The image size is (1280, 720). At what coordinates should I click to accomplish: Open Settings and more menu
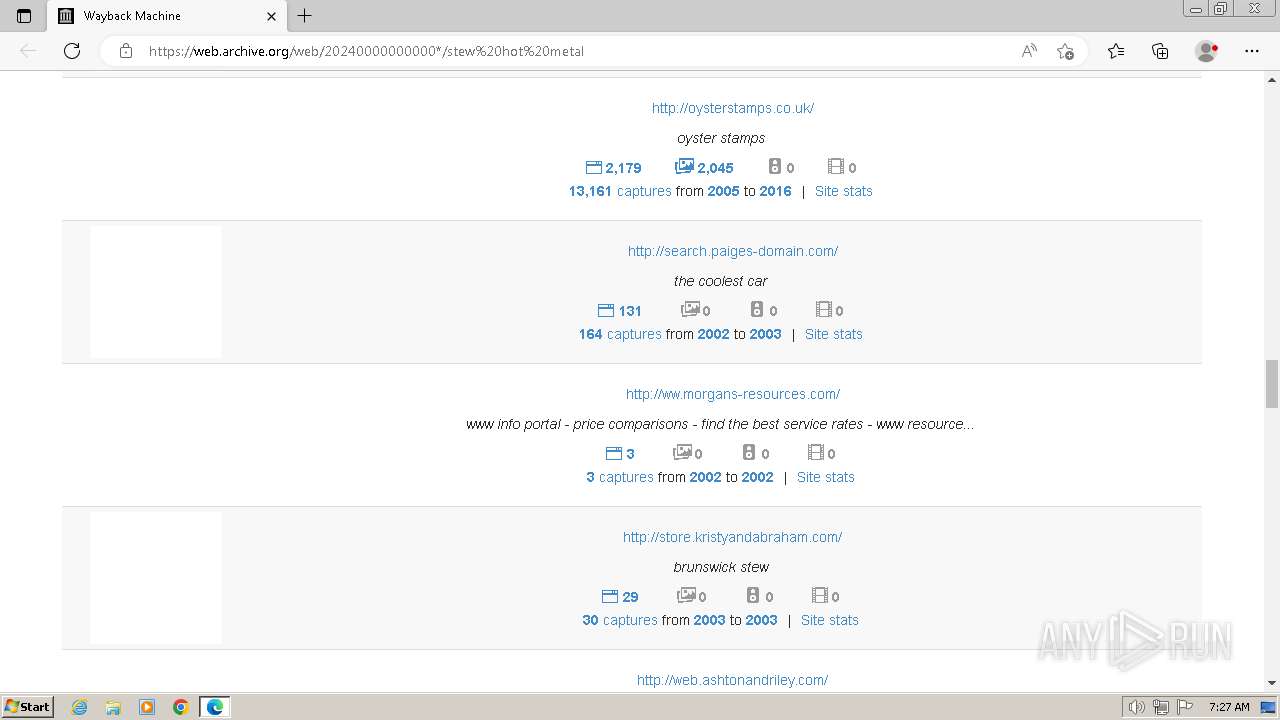[1252, 51]
